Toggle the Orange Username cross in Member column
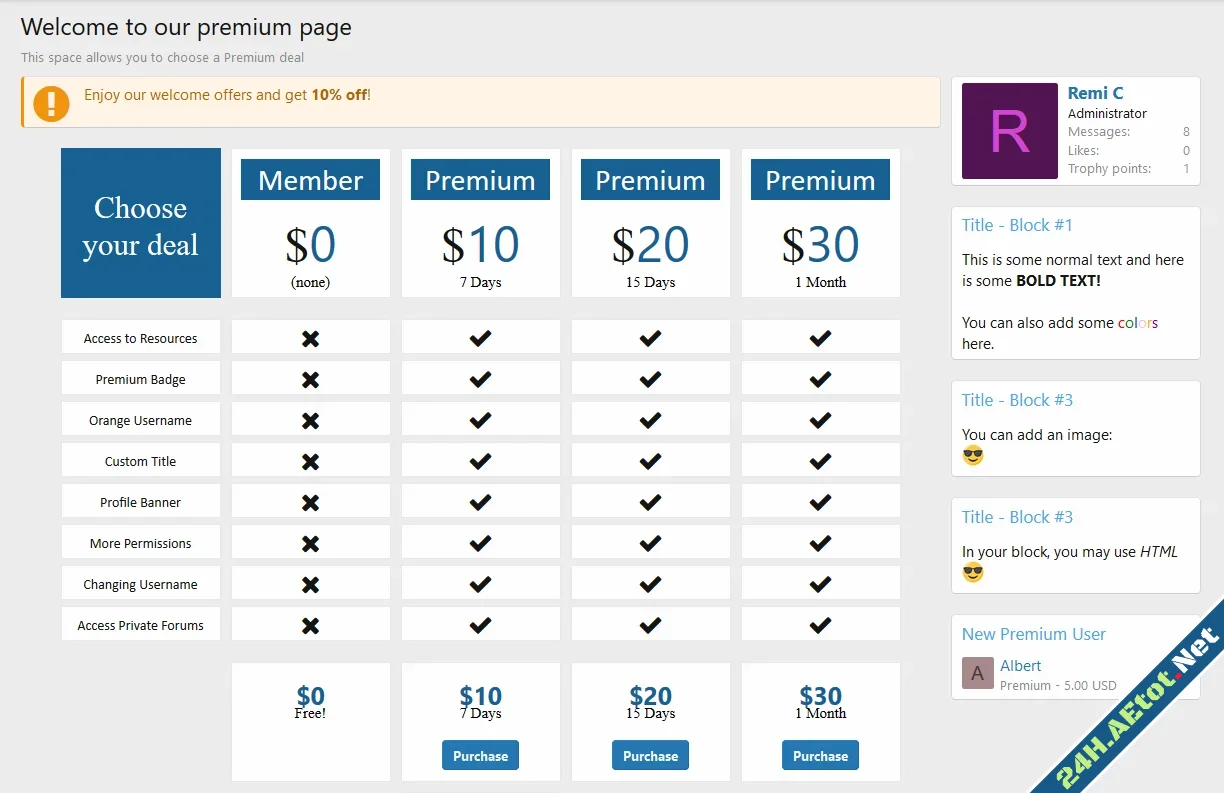1224x793 pixels. (310, 419)
